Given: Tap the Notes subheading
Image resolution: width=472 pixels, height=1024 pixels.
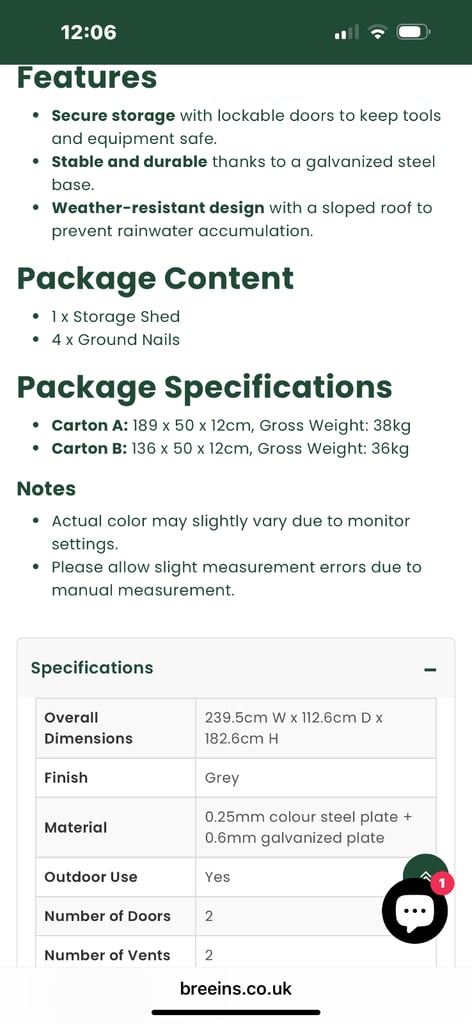Looking at the screenshot, I should pyautogui.click(x=46, y=488).
